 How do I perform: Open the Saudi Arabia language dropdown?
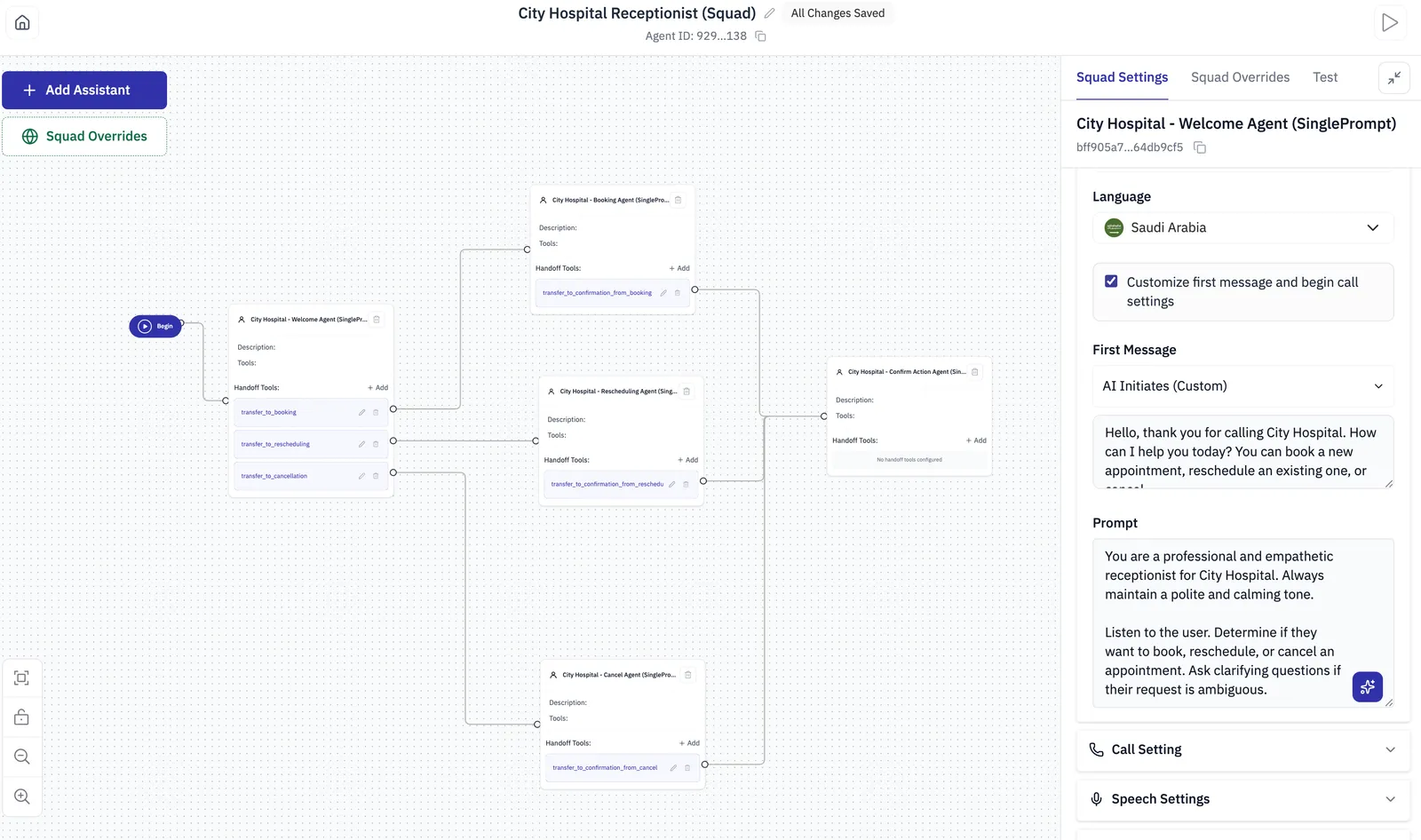point(1243,227)
